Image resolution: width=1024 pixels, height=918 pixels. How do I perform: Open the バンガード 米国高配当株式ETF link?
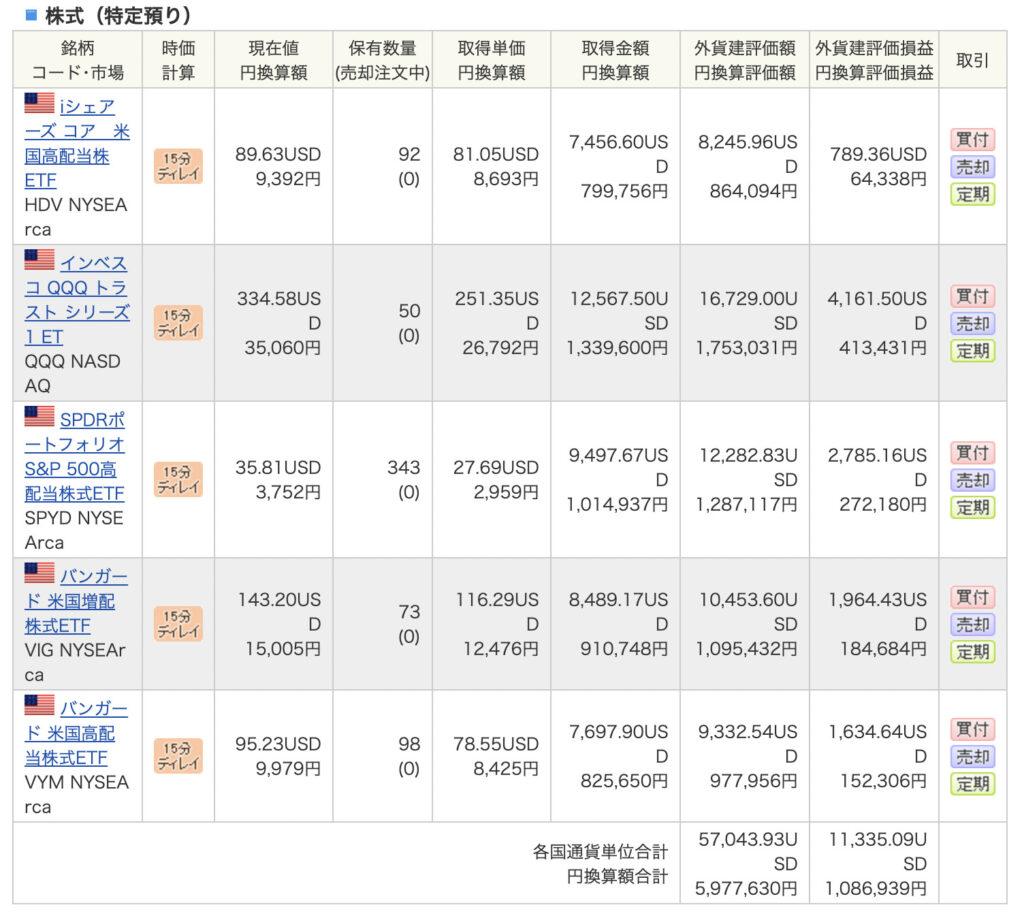coord(76,733)
